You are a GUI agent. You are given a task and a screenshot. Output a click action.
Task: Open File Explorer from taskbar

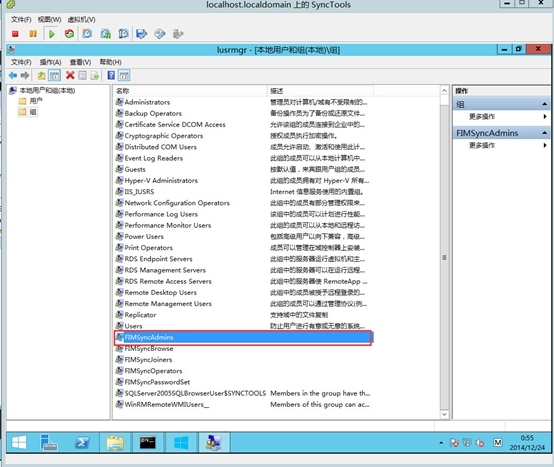click(115, 442)
